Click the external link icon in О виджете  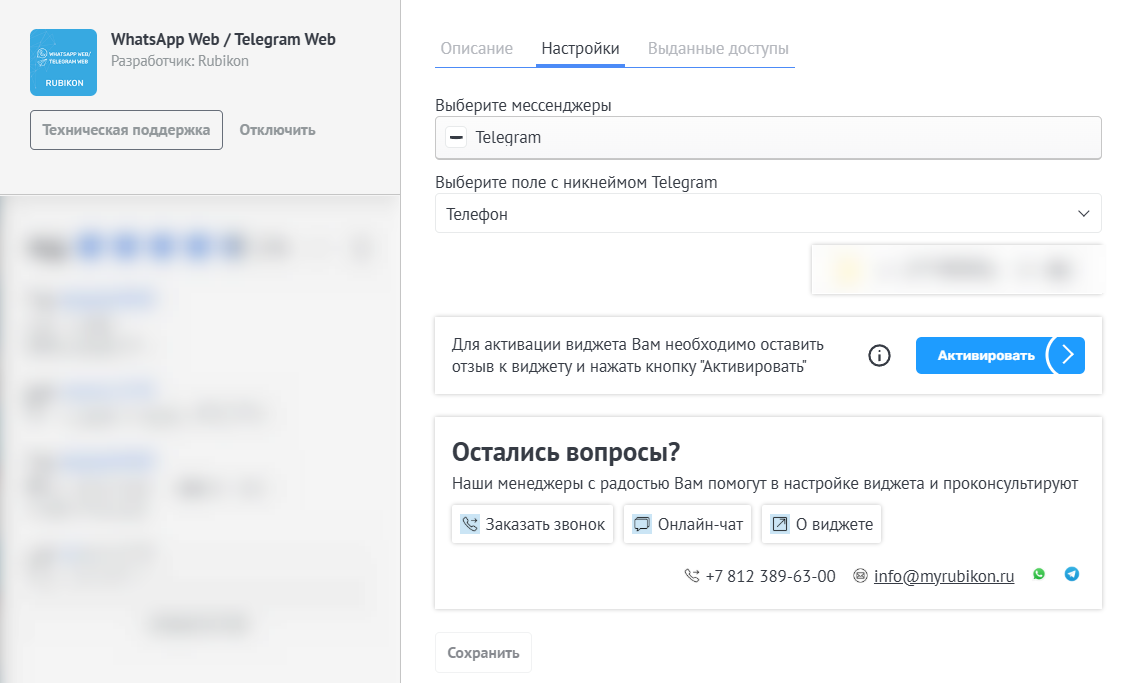780,524
